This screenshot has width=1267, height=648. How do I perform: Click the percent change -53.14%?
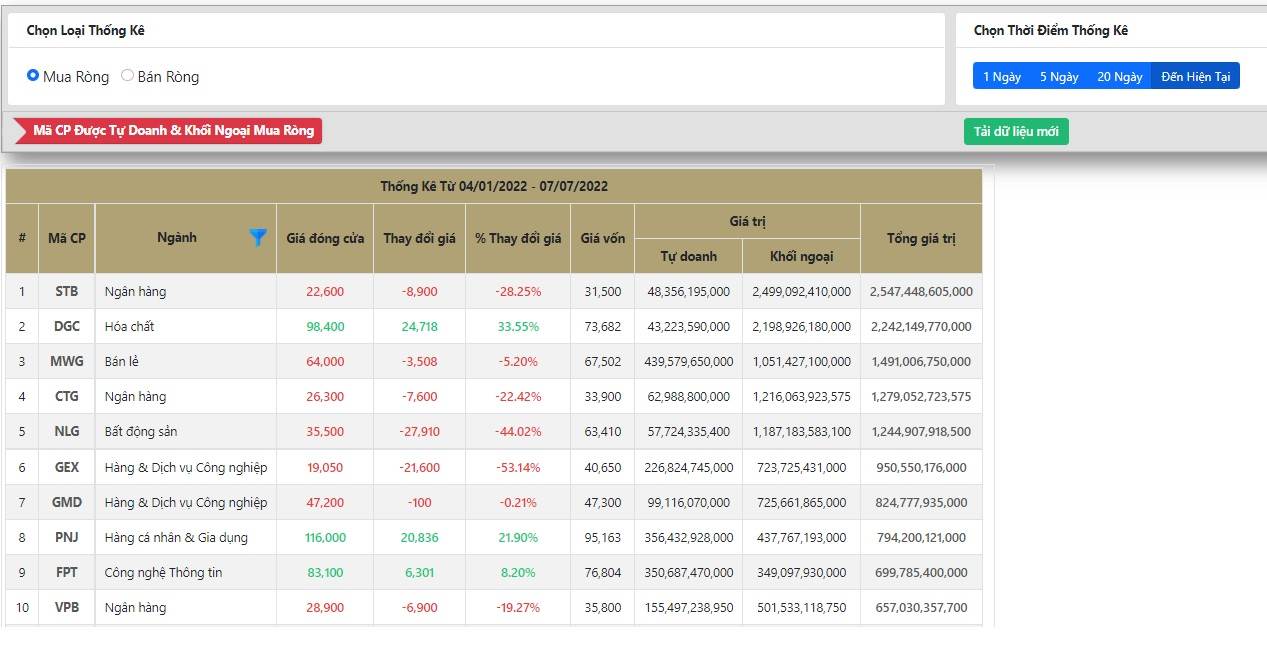(518, 467)
